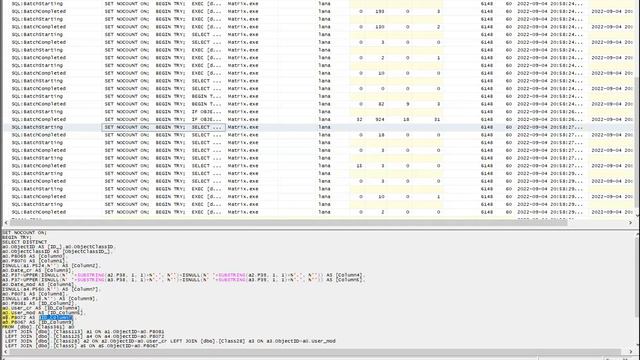Click the LEFT JOIN [Class113] line
This screenshot has width=640, height=360.
(85, 331)
